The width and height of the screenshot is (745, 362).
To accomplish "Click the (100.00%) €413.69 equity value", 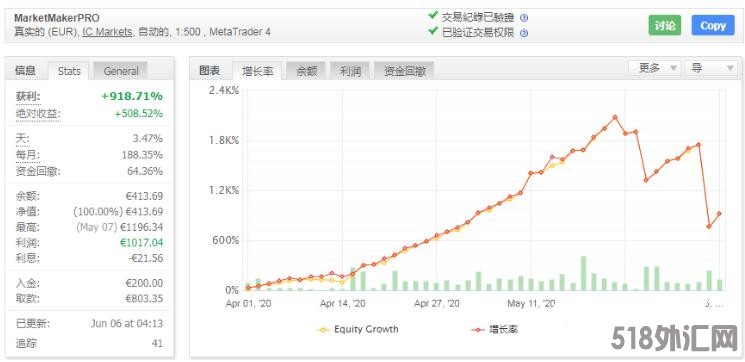I will pyautogui.click(x=118, y=211).
